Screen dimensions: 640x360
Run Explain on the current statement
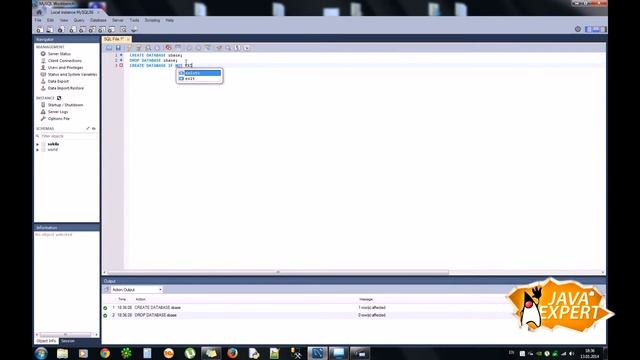click(148, 48)
